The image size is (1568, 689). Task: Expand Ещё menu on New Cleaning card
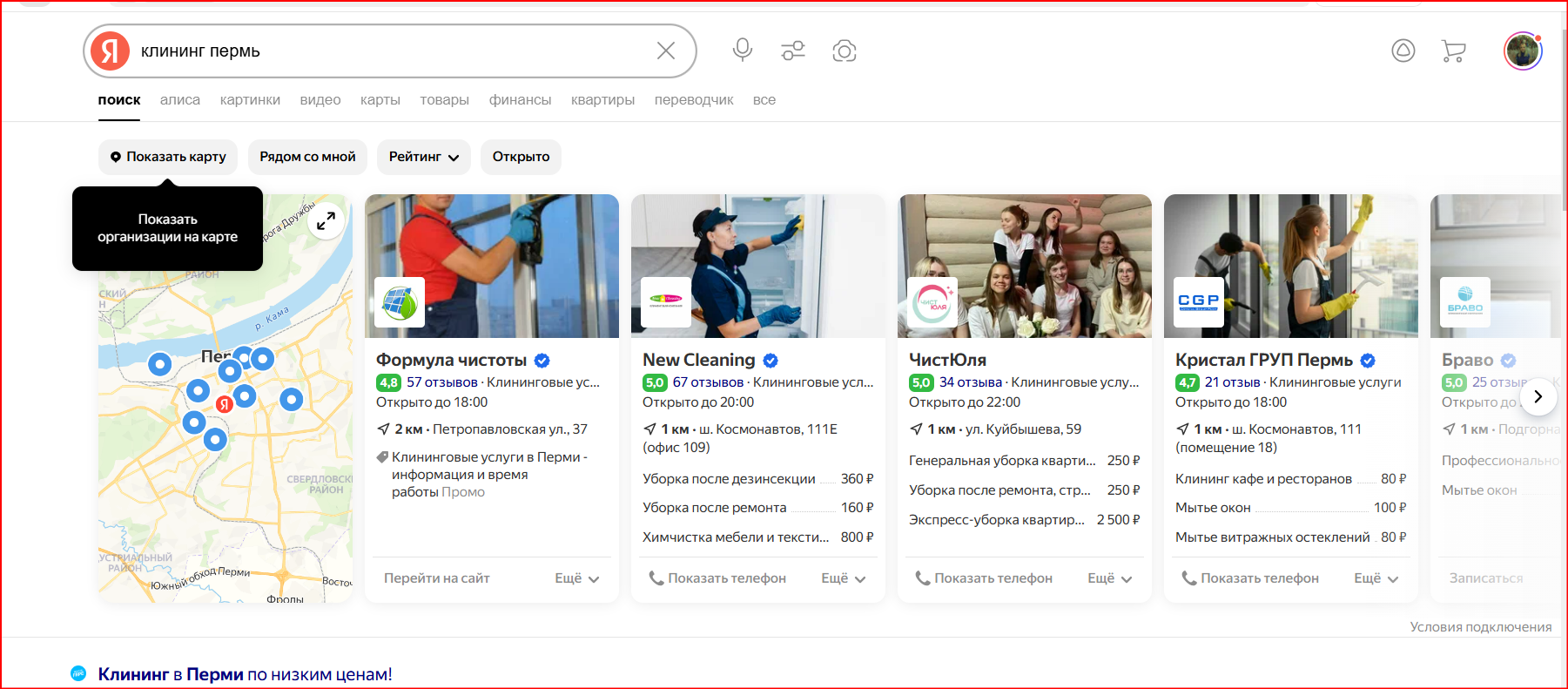point(844,578)
